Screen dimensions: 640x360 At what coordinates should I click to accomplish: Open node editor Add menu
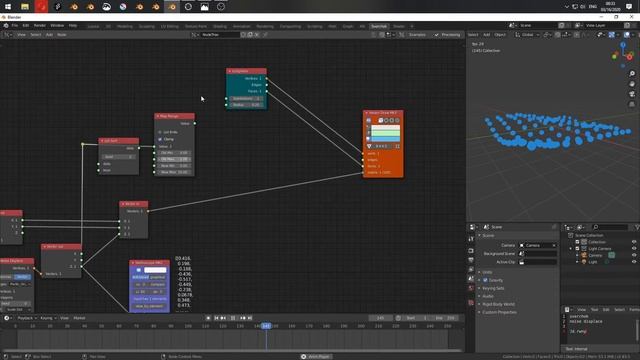(x=49, y=35)
